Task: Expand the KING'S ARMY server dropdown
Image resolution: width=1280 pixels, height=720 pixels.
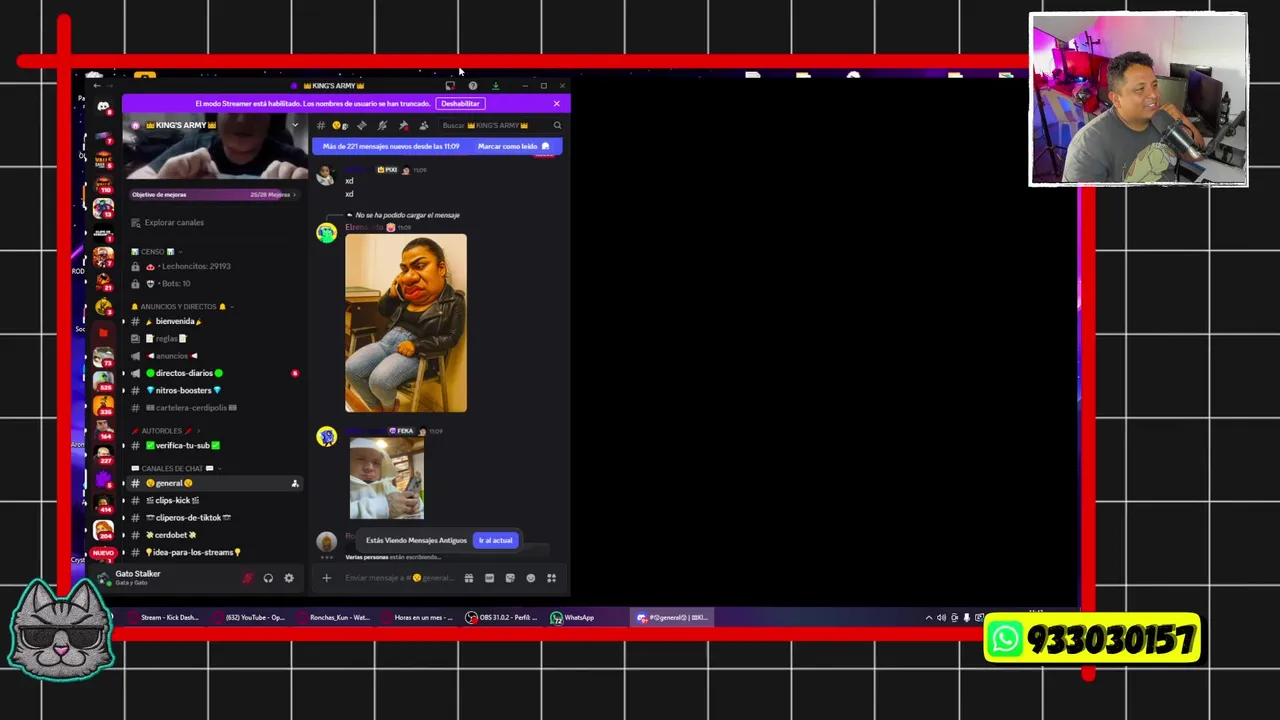Action: (x=295, y=125)
